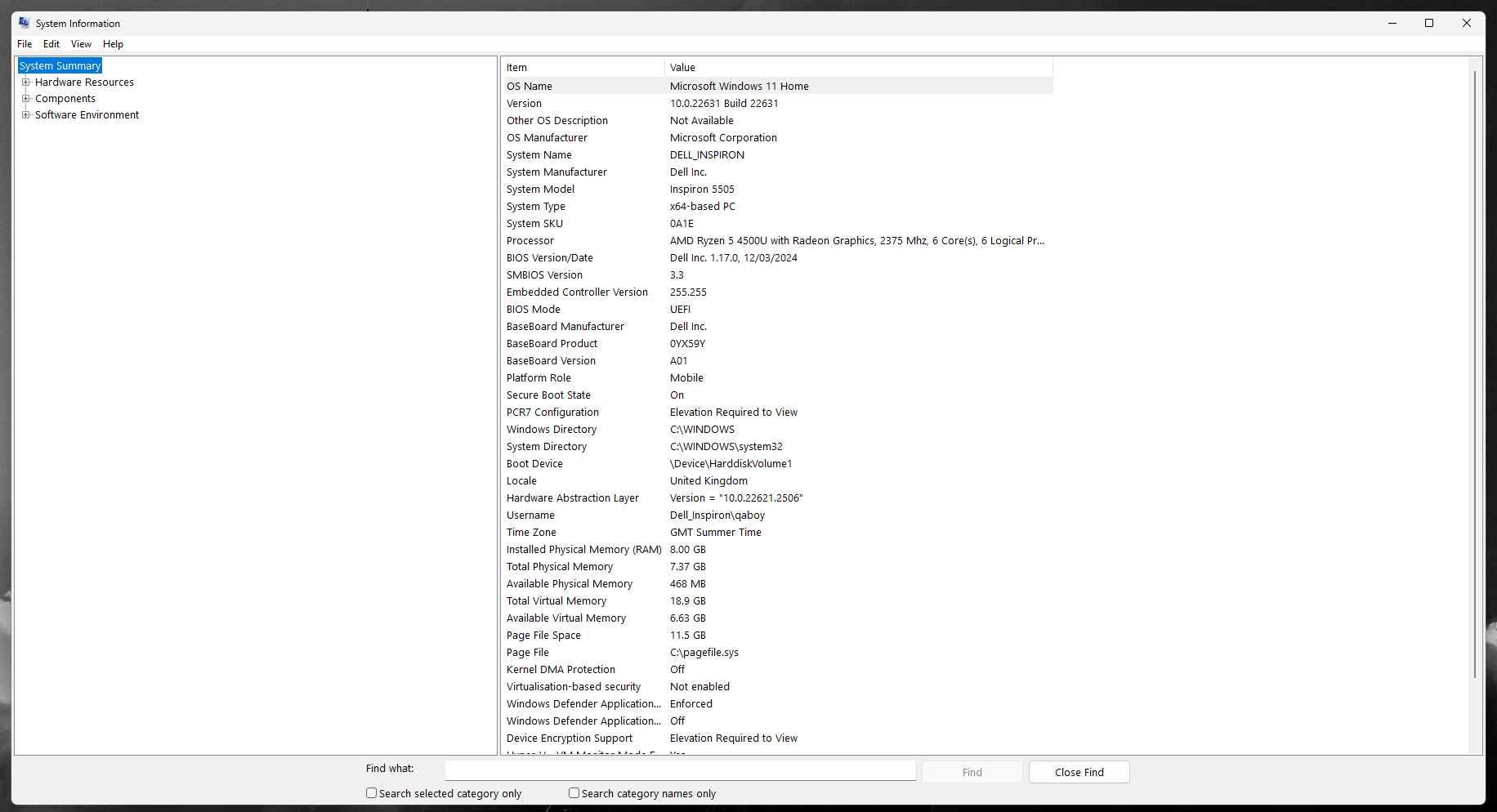
Task: Select the Available Physical Memory item
Action: tap(570, 584)
